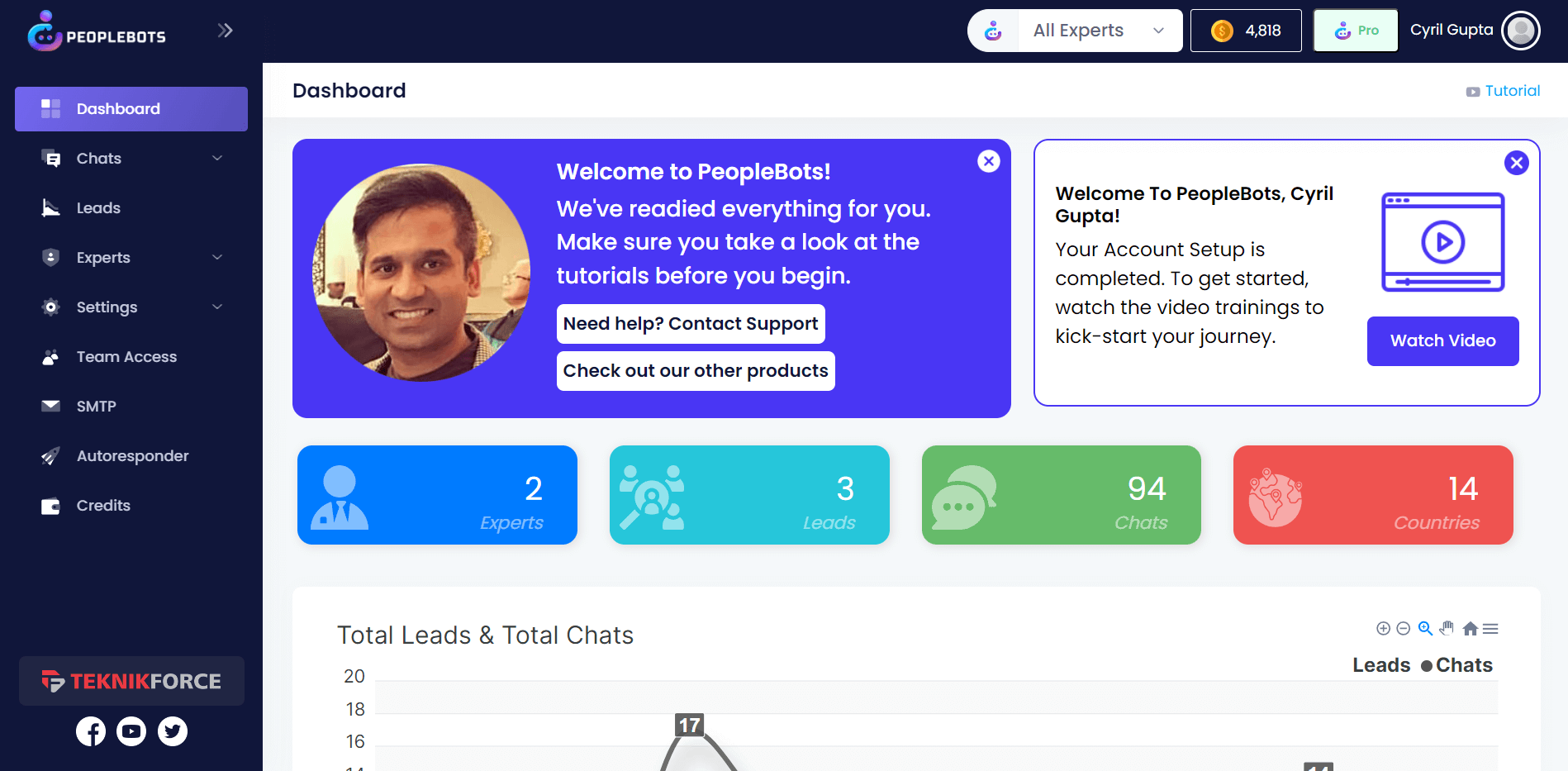Select the chart selection zoom magnifier
This screenshot has width=1568, height=771.
pos(1425,629)
